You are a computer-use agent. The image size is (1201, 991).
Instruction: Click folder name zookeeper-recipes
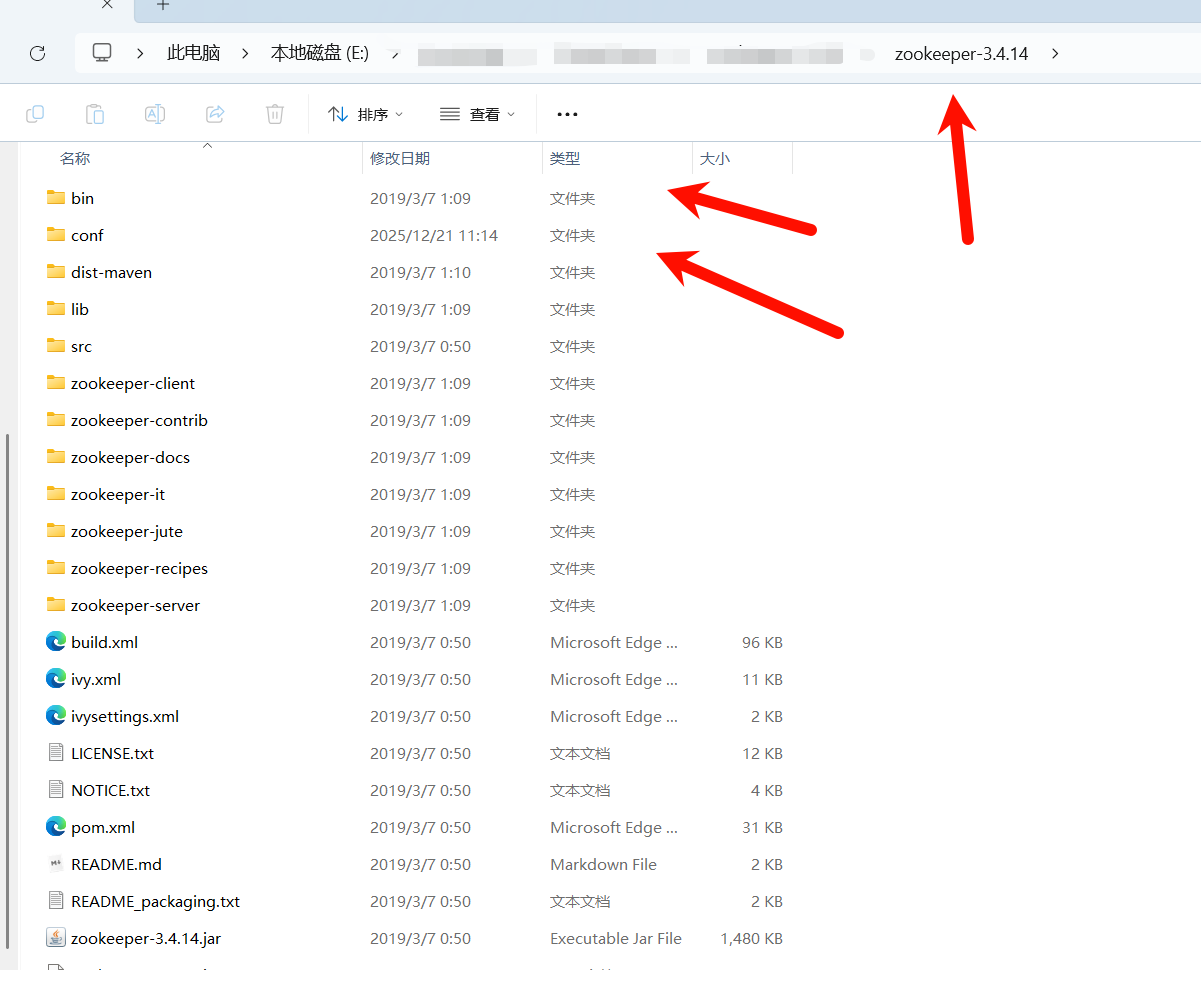(139, 568)
